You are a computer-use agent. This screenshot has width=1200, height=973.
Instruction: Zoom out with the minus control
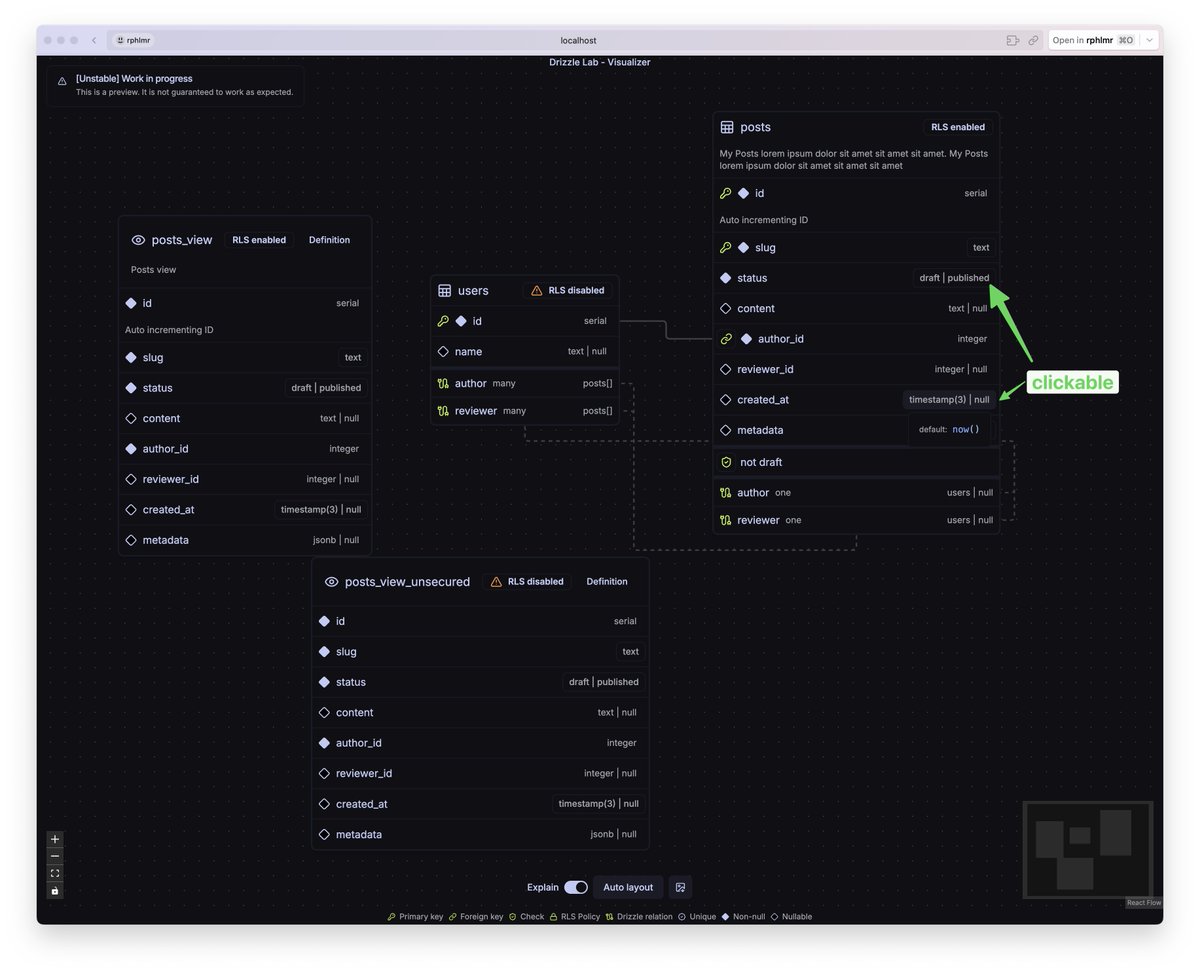(x=55, y=856)
